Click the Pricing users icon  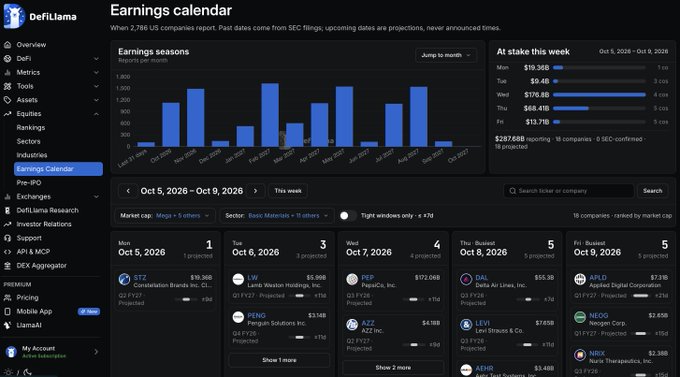pos(7,298)
